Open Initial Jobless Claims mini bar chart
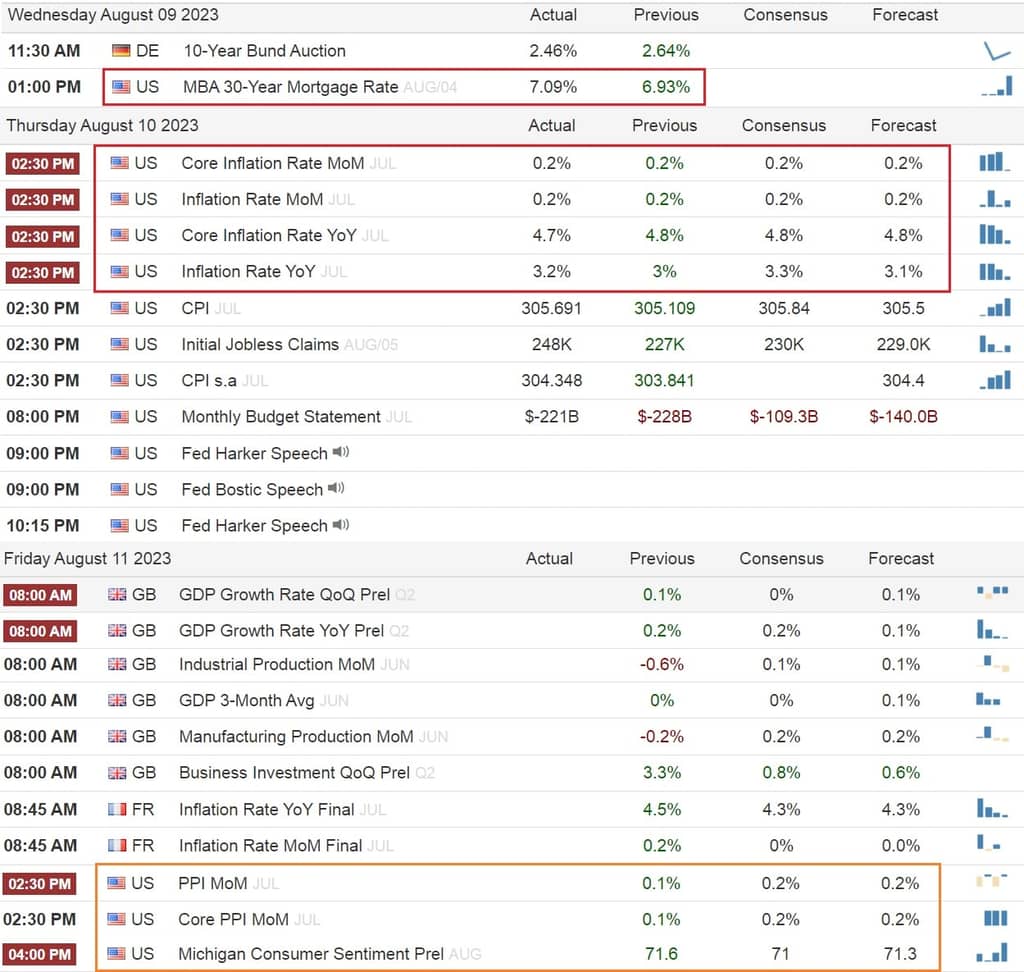This screenshot has width=1024, height=972. coord(995,344)
